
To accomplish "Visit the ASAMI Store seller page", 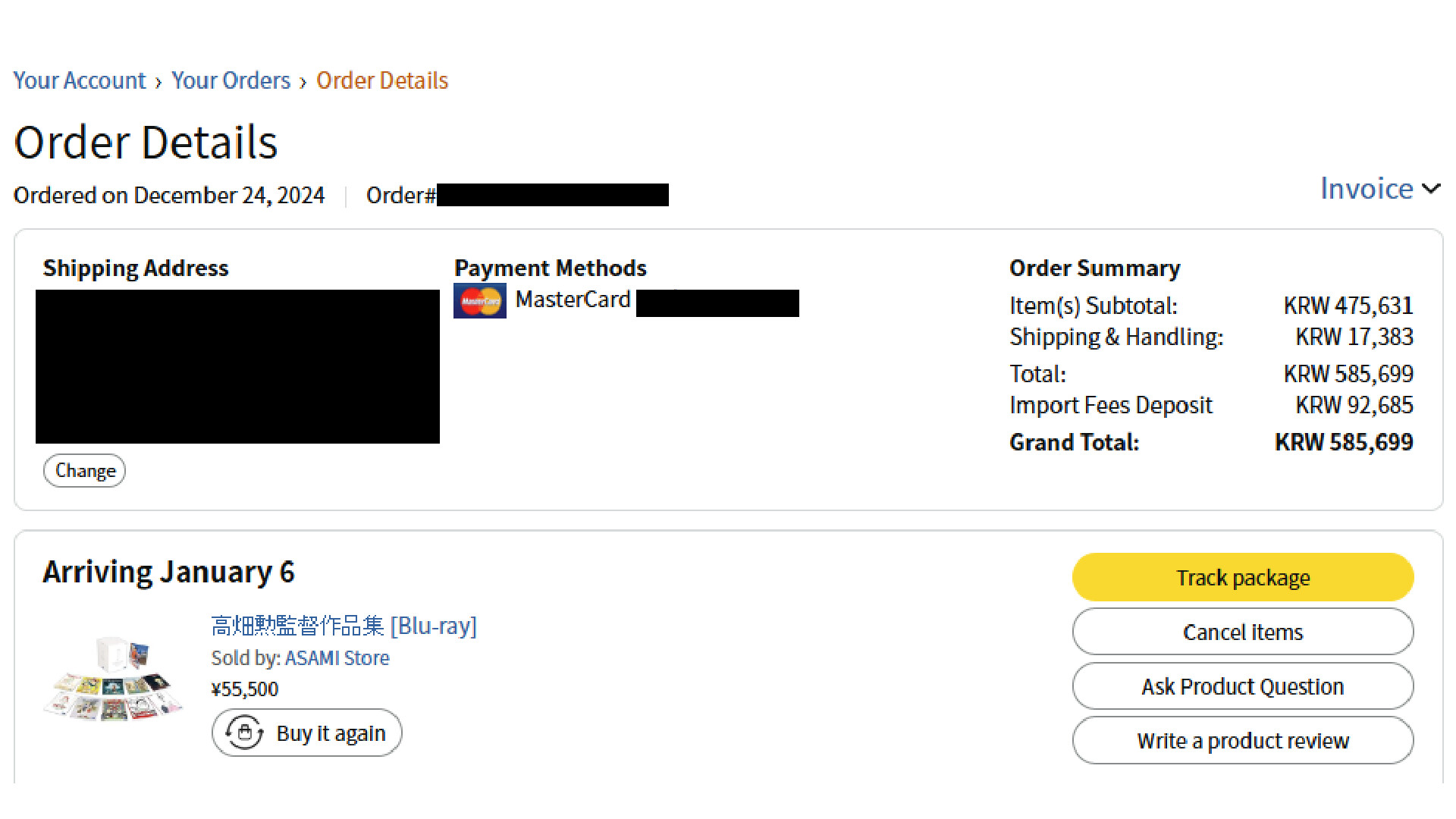I will pyautogui.click(x=337, y=658).
